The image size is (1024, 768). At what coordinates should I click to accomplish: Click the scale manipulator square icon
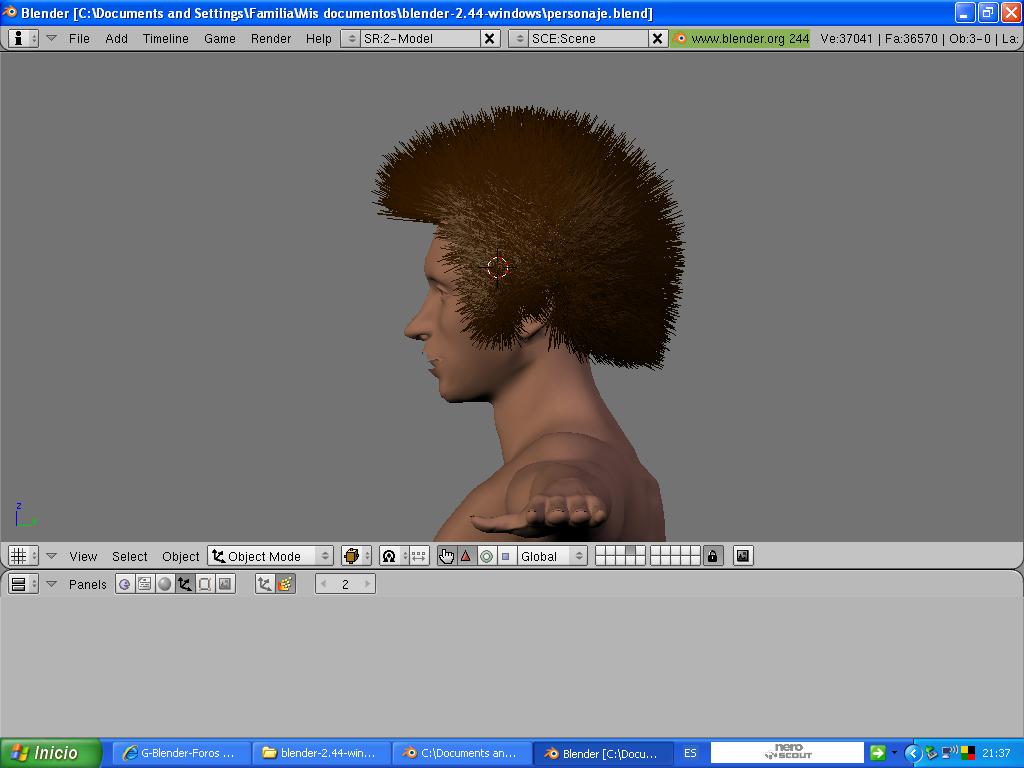pos(506,556)
